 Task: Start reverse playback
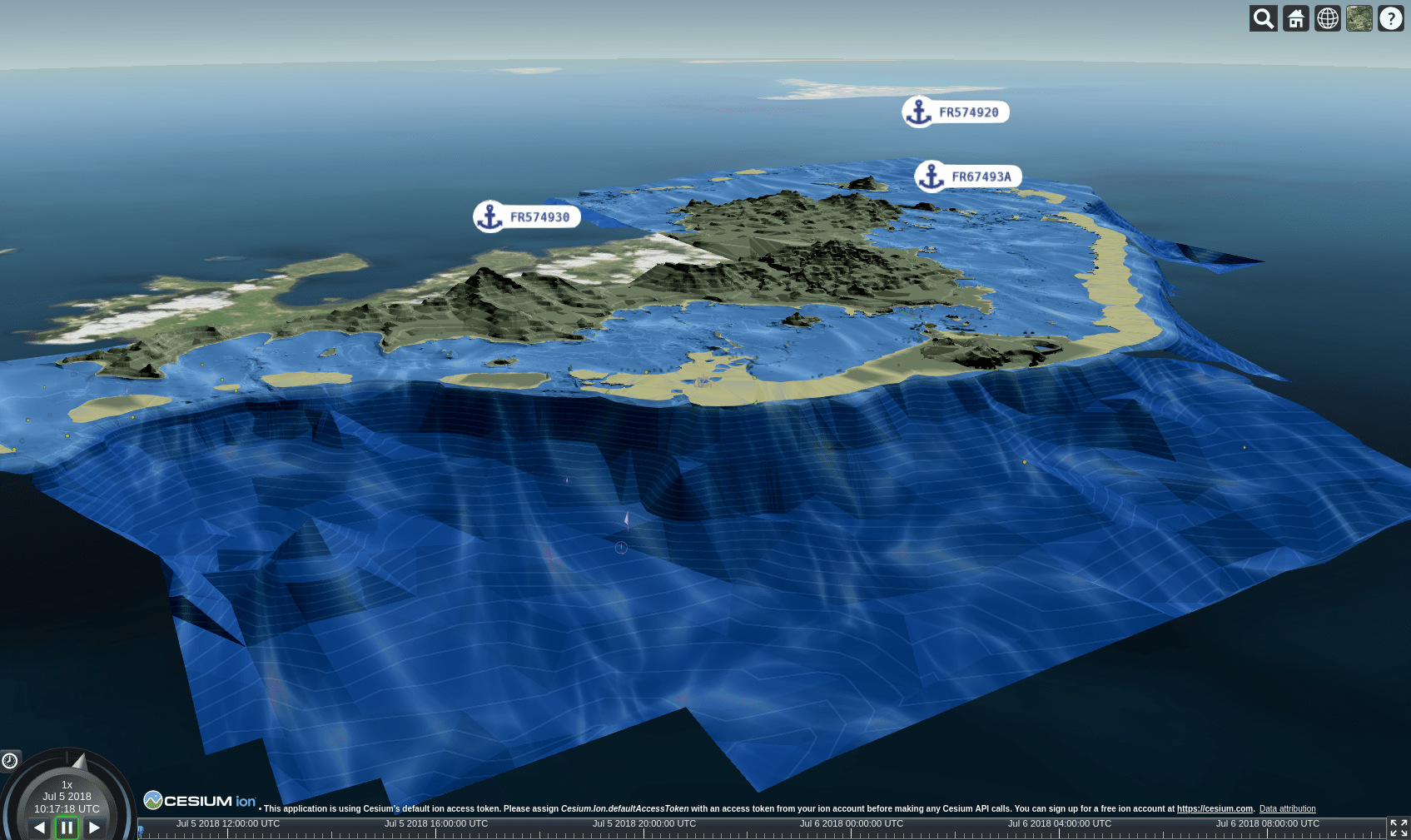click(x=39, y=828)
